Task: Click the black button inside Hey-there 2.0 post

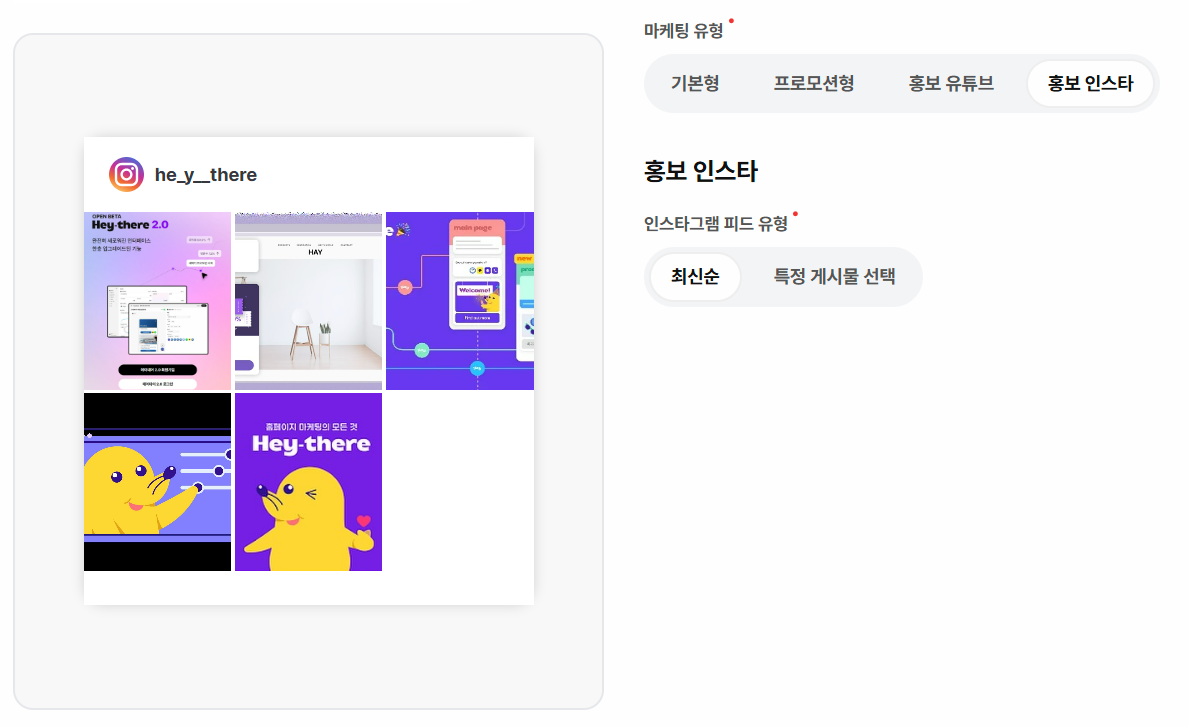Action: 158,370
